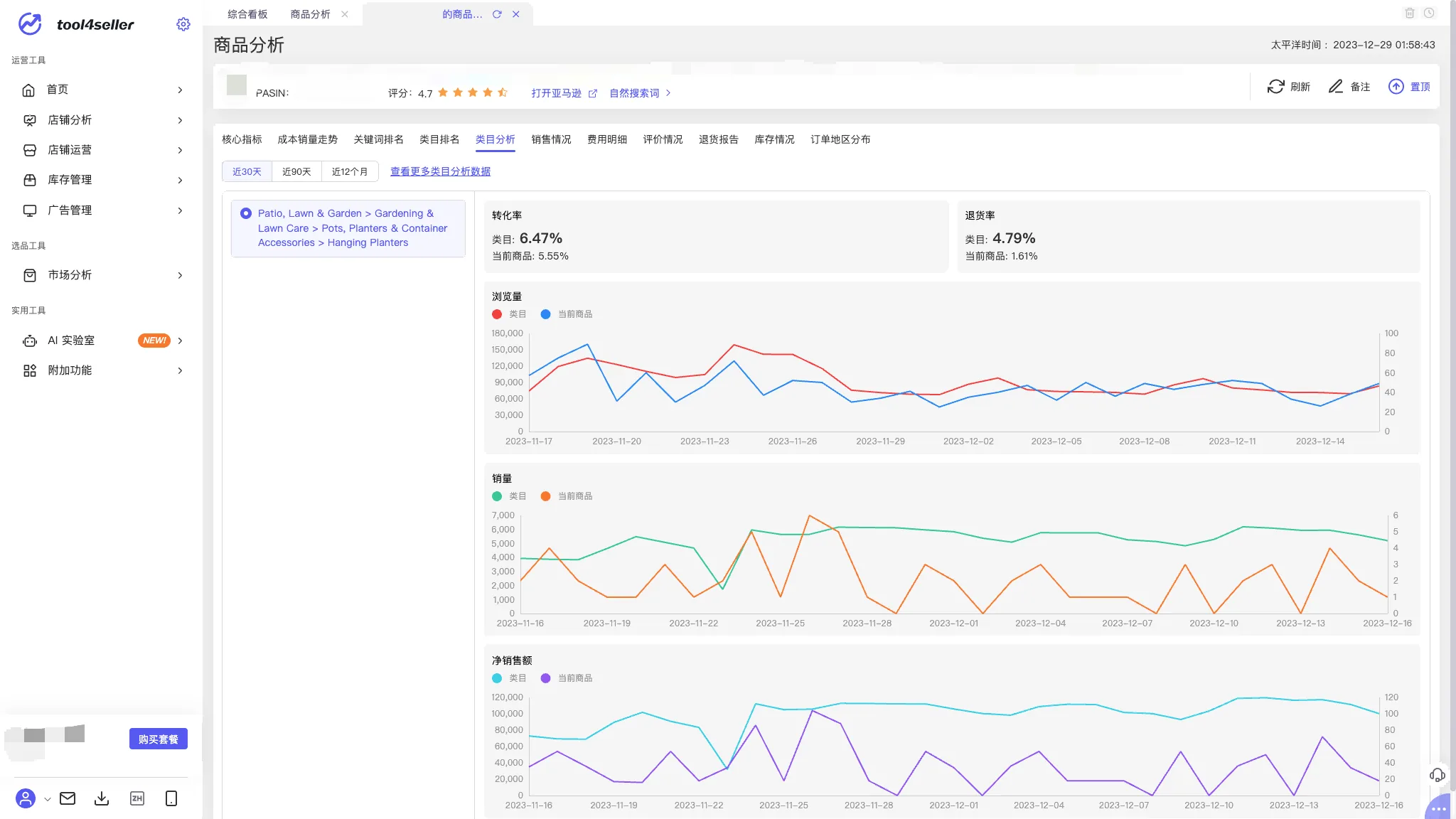
Task: Switch to the 类目排名 tab
Action: pos(439,139)
